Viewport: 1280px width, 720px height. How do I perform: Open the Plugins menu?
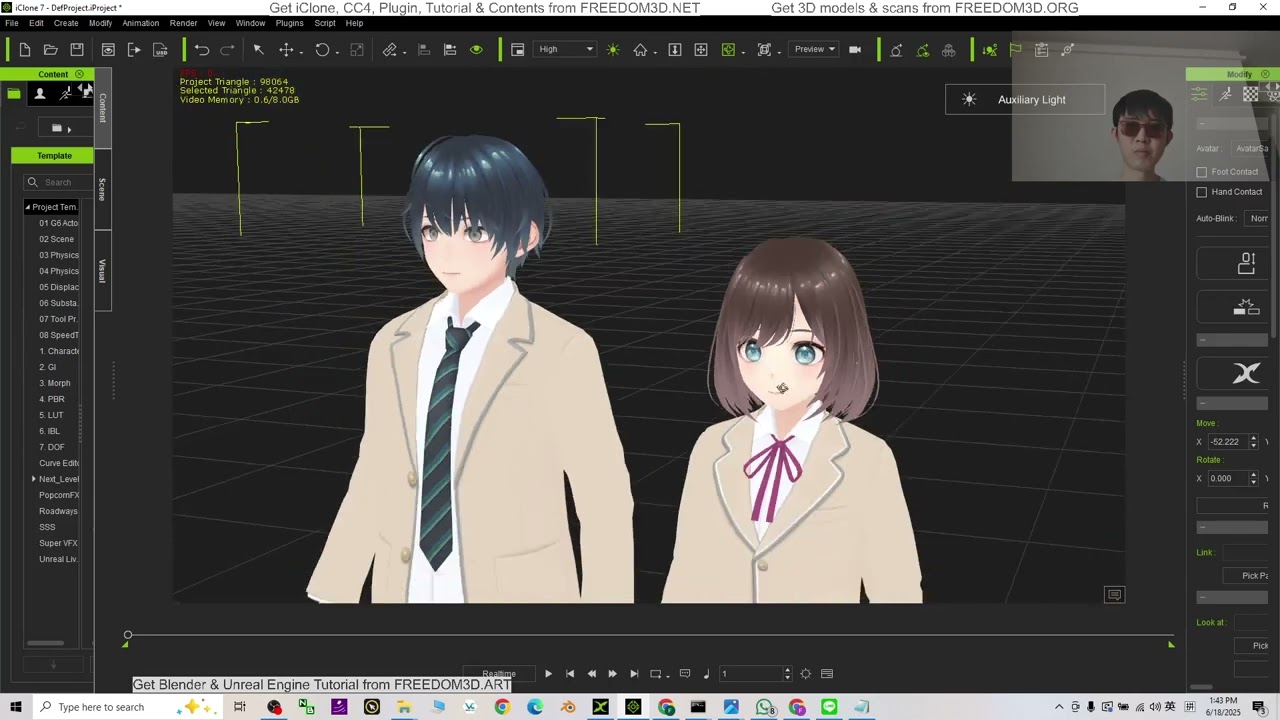(289, 23)
